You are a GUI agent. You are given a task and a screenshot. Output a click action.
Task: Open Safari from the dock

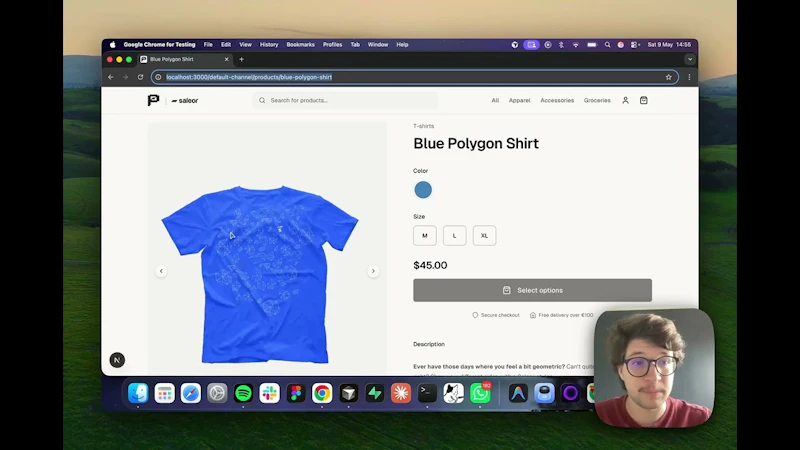pos(190,393)
